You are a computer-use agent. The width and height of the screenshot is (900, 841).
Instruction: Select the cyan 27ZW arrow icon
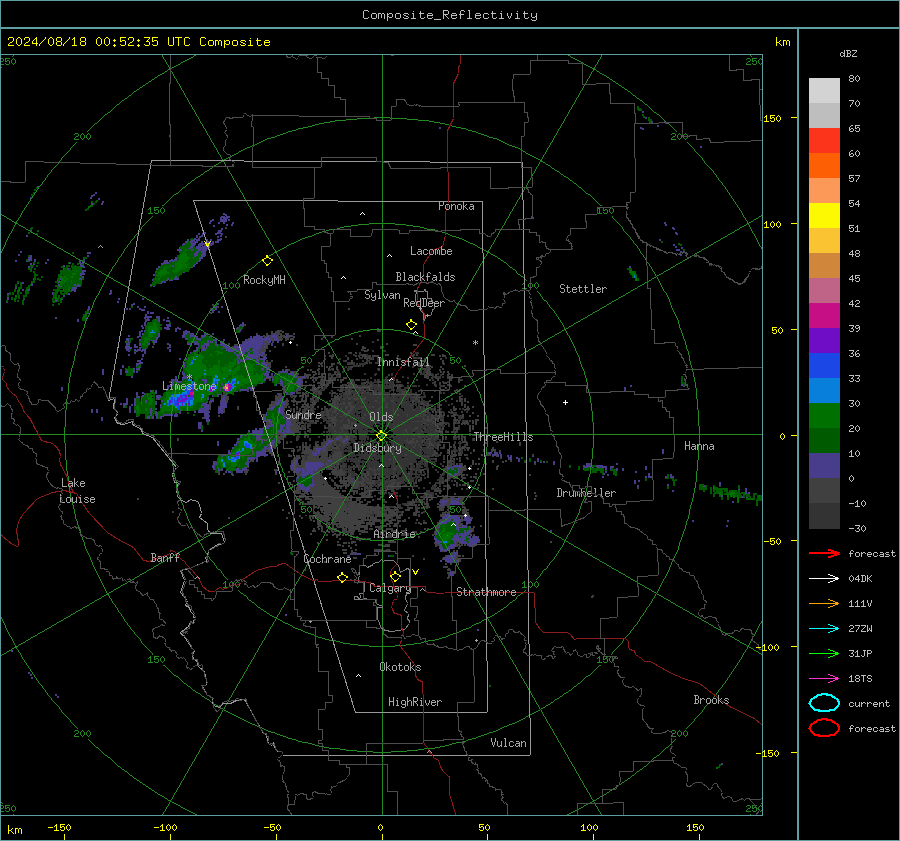tap(824, 629)
